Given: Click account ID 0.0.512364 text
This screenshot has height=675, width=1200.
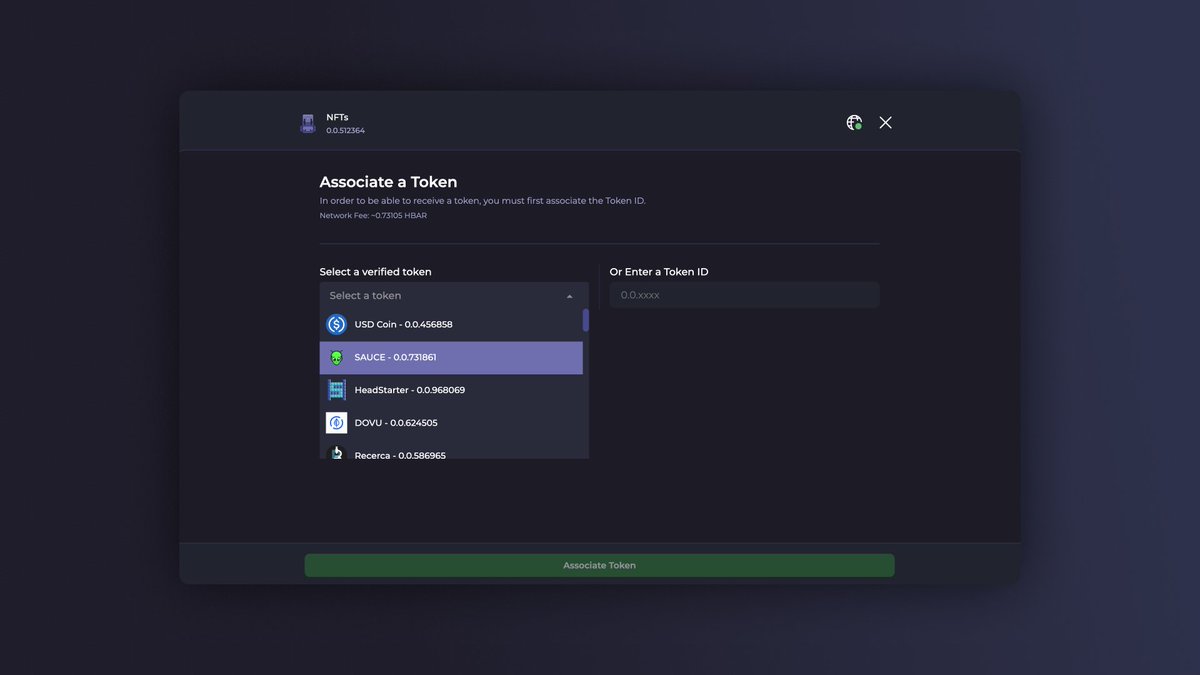Looking at the screenshot, I should 345,131.
